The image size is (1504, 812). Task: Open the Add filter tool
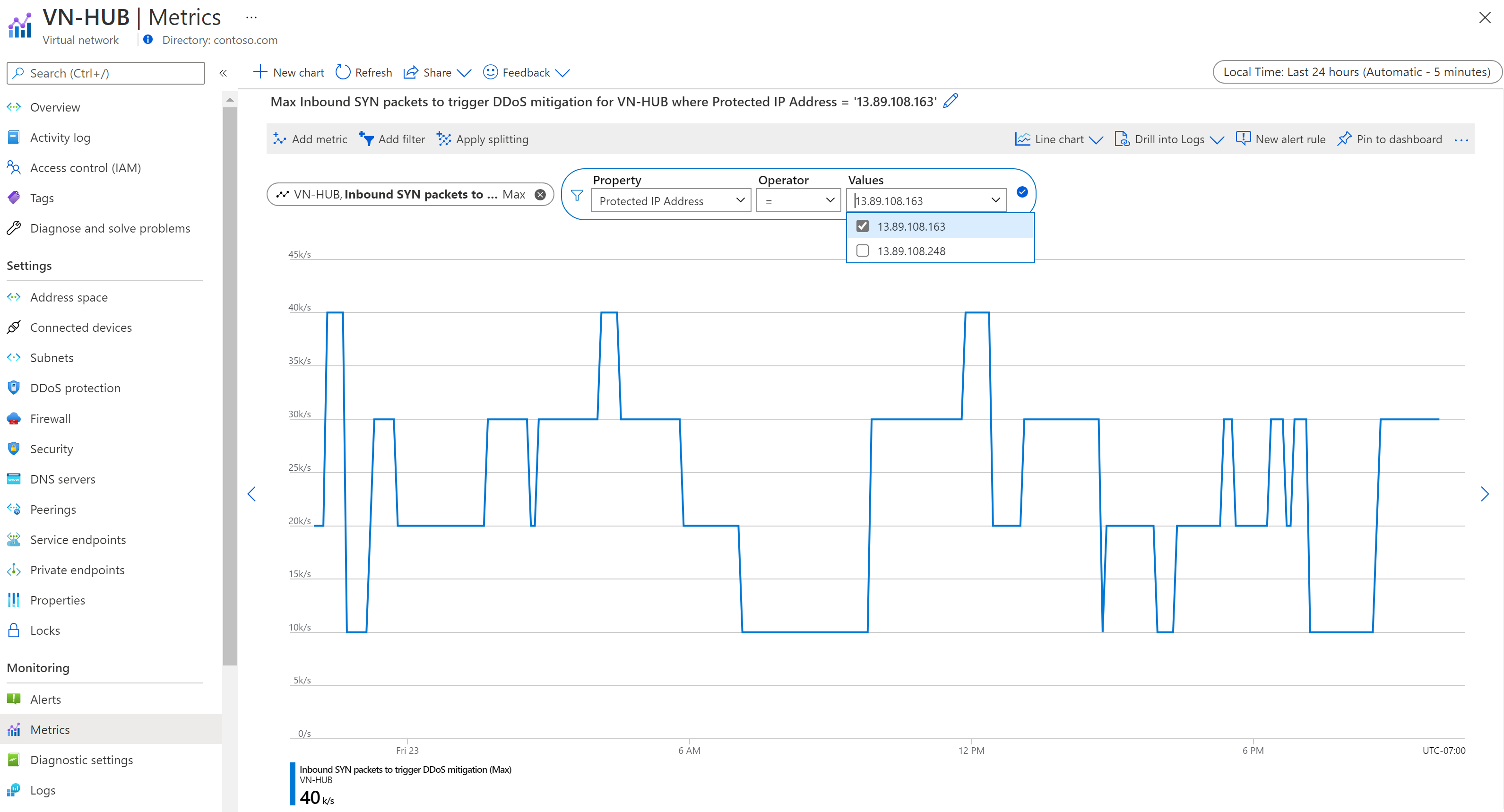392,139
